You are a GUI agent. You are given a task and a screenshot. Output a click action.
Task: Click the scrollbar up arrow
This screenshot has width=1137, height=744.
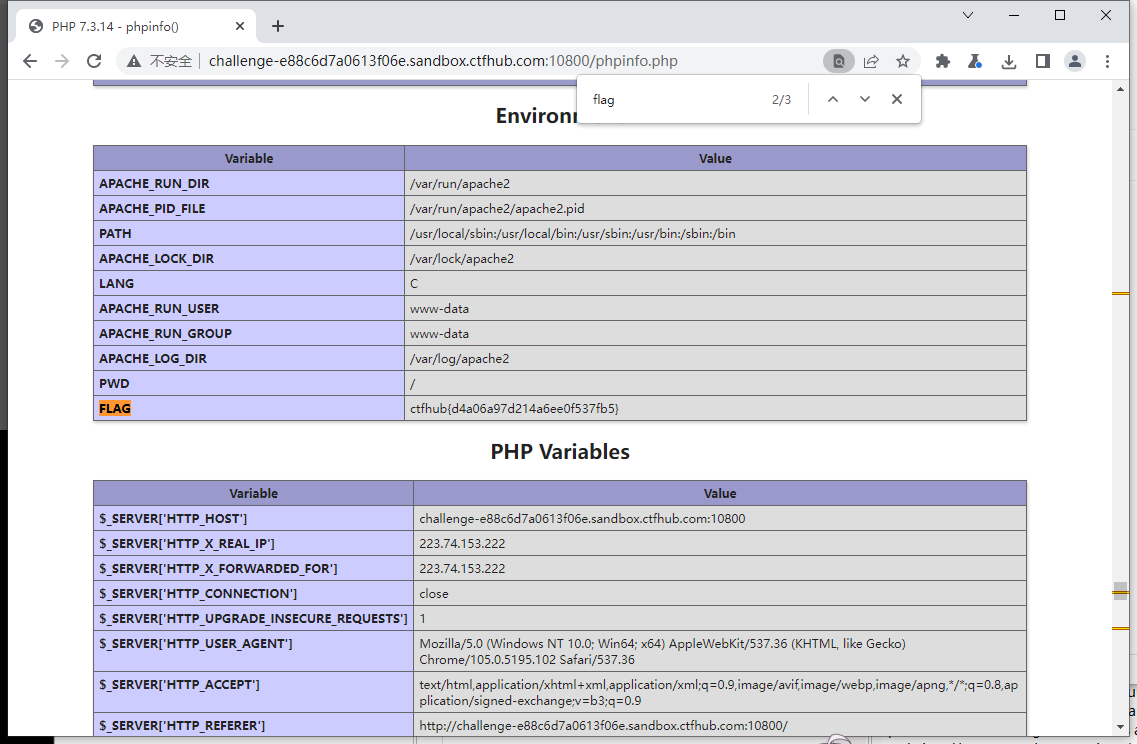[x=1120, y=88]
